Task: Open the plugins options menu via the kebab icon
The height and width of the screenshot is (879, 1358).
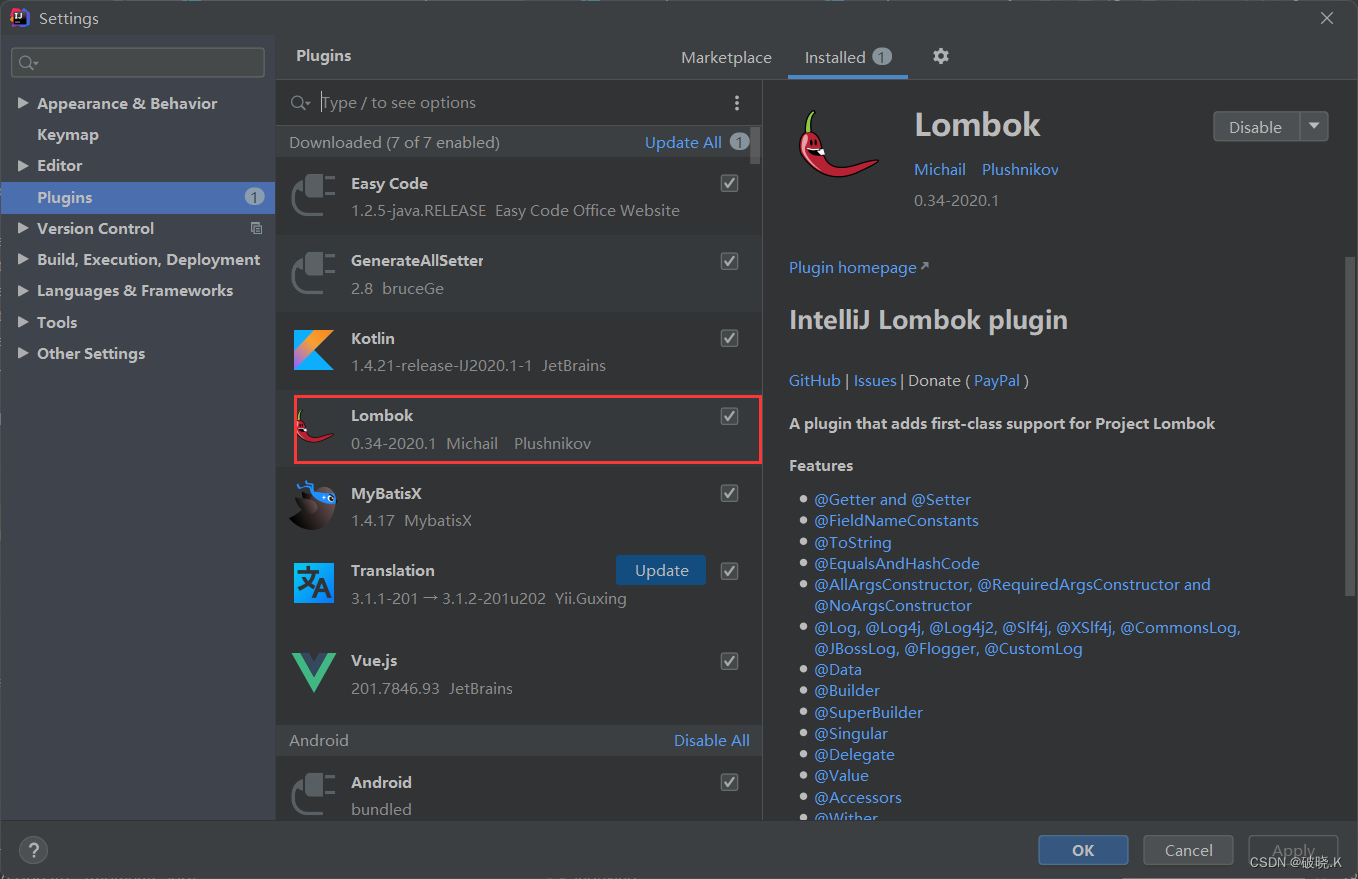Action: (x=737, y=102)
